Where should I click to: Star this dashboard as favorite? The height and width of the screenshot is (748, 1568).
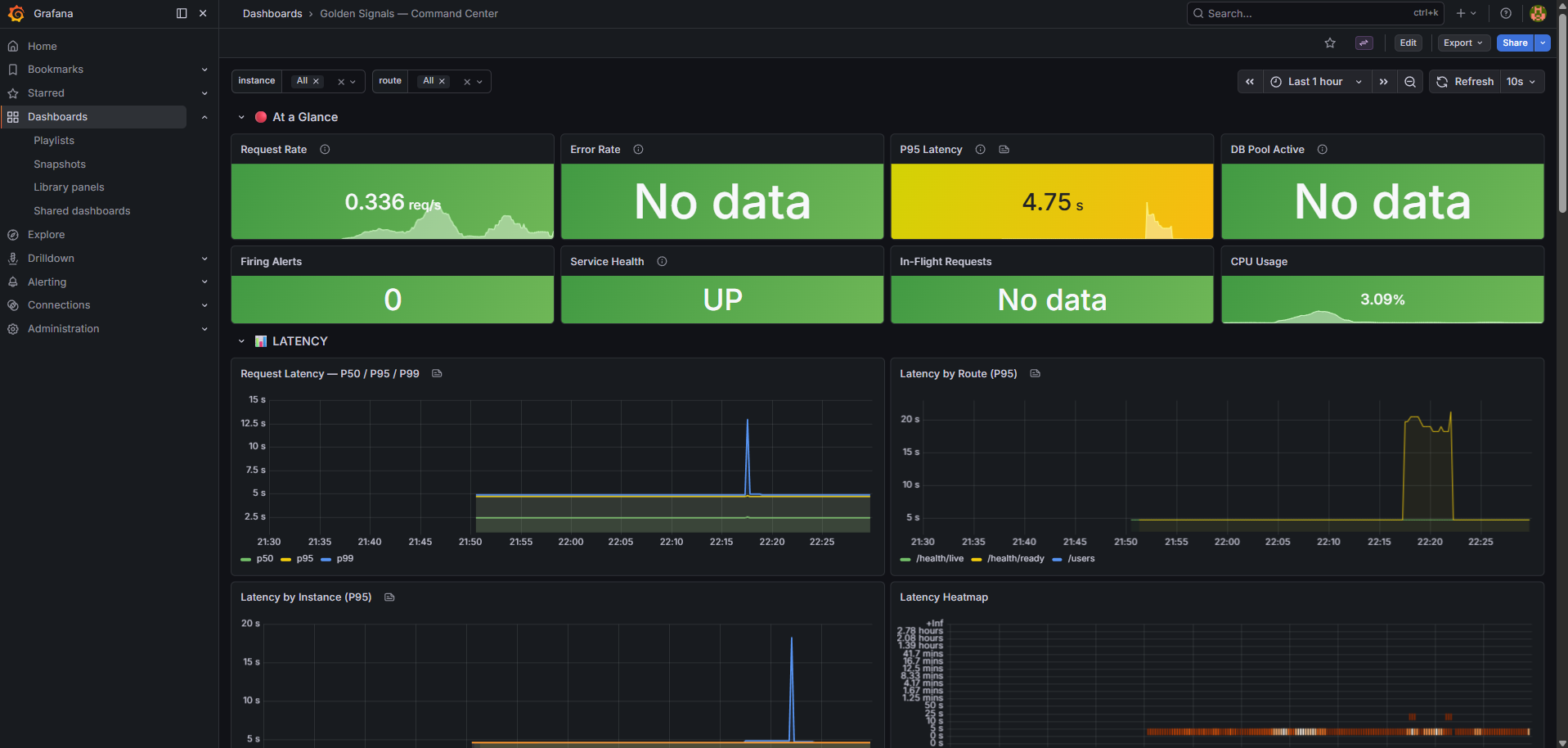1330,43
